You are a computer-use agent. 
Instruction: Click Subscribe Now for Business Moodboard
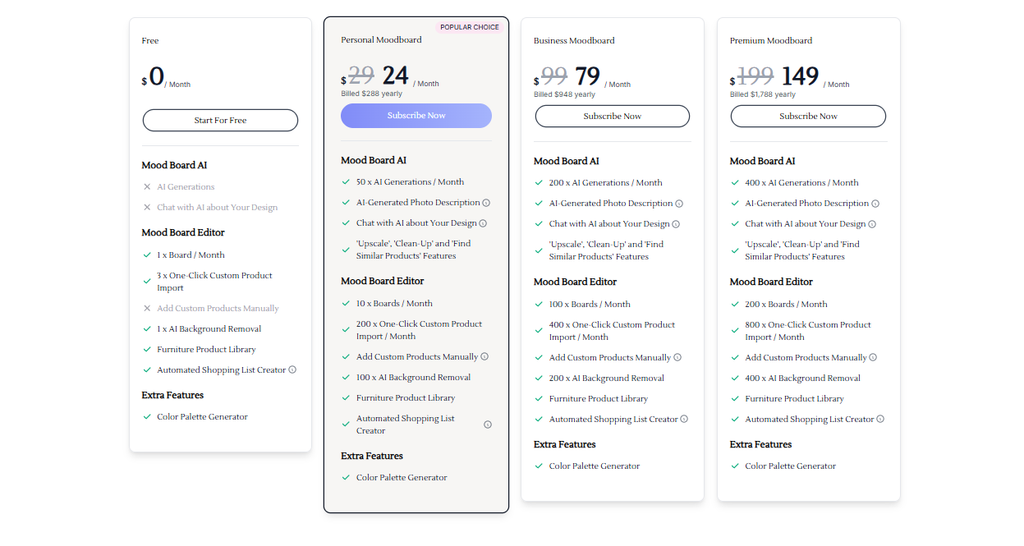coord(612,116)
